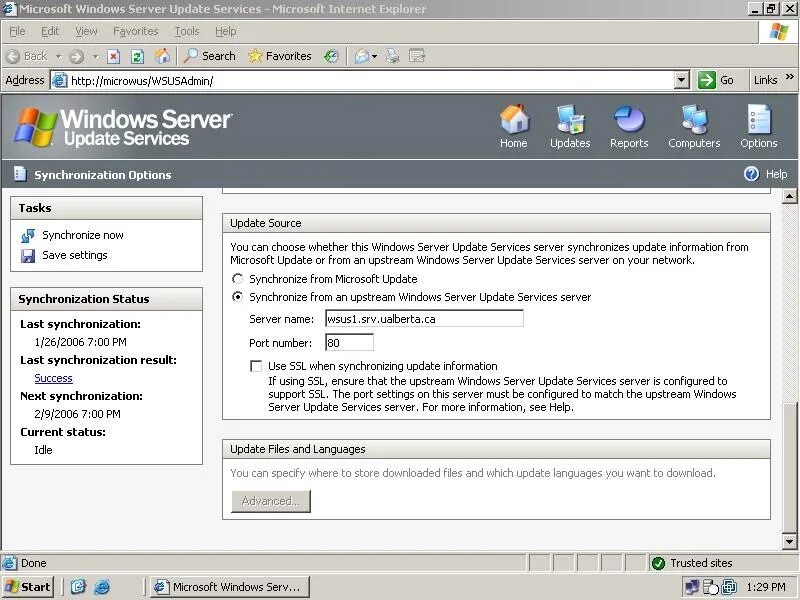The image size is (800, 600).
Task: Stop page loading with the red X icon
Action: (x=114, y=56)
